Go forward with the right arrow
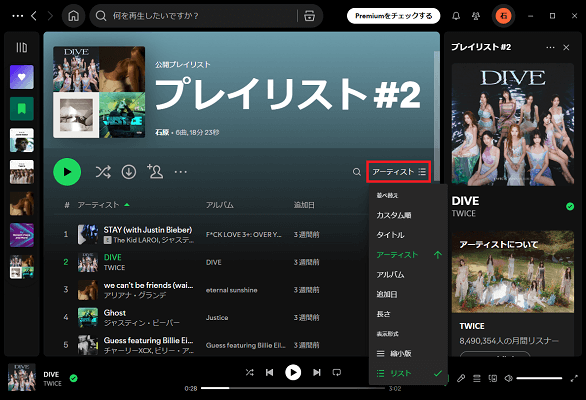Image resolution: width=586 pixels, height=400 pixels. (50, 16)
